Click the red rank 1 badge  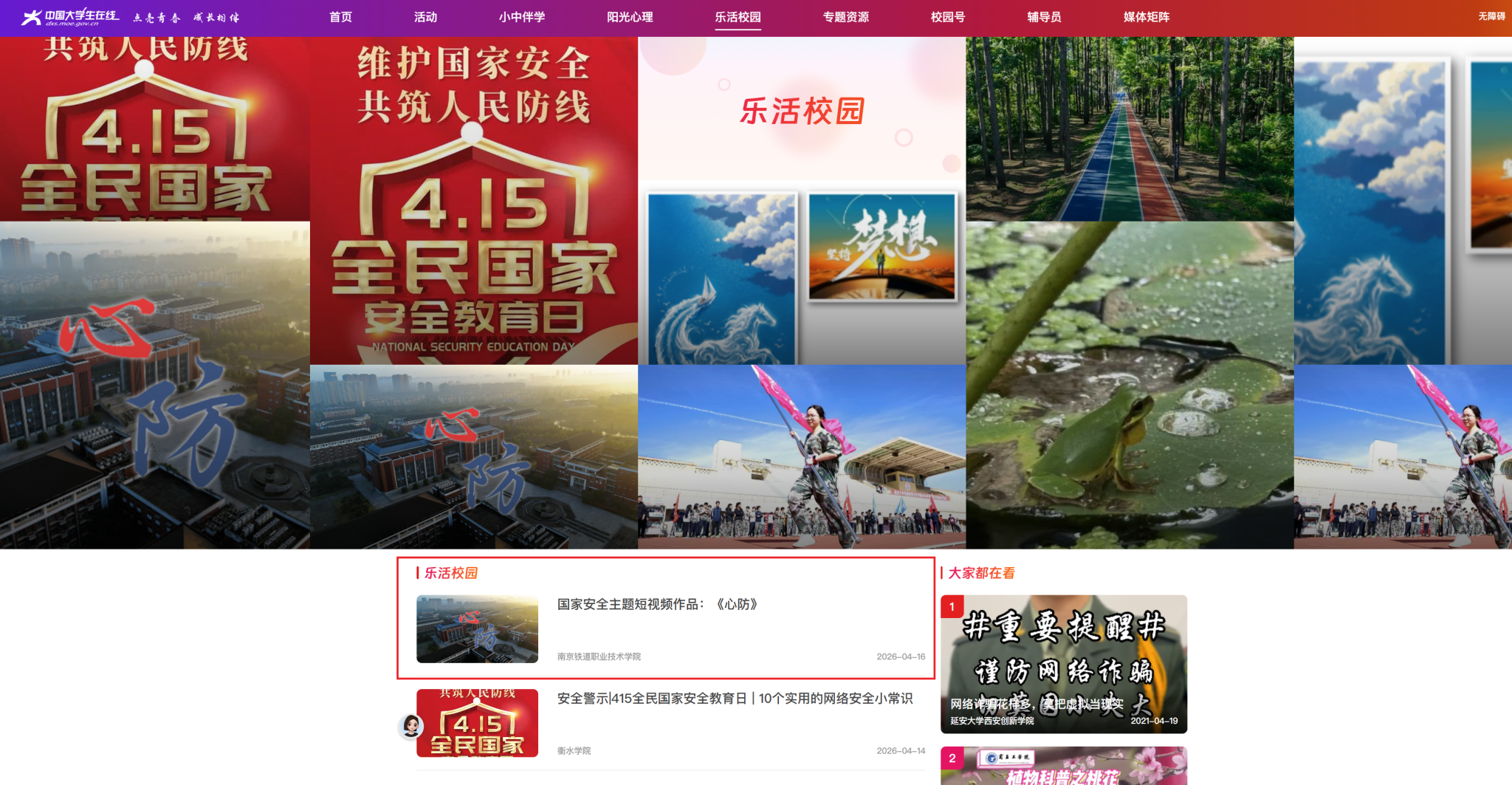(x=952, y=606)
